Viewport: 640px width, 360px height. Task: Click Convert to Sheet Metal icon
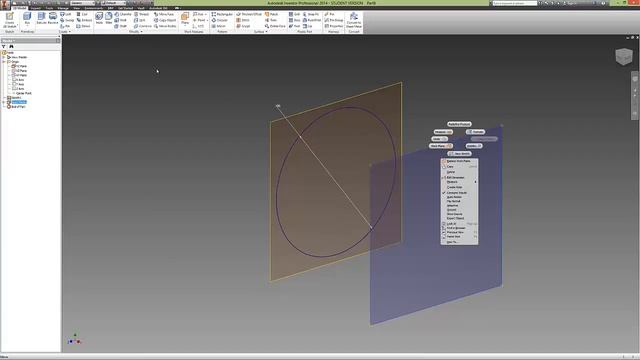coord(353,20)
